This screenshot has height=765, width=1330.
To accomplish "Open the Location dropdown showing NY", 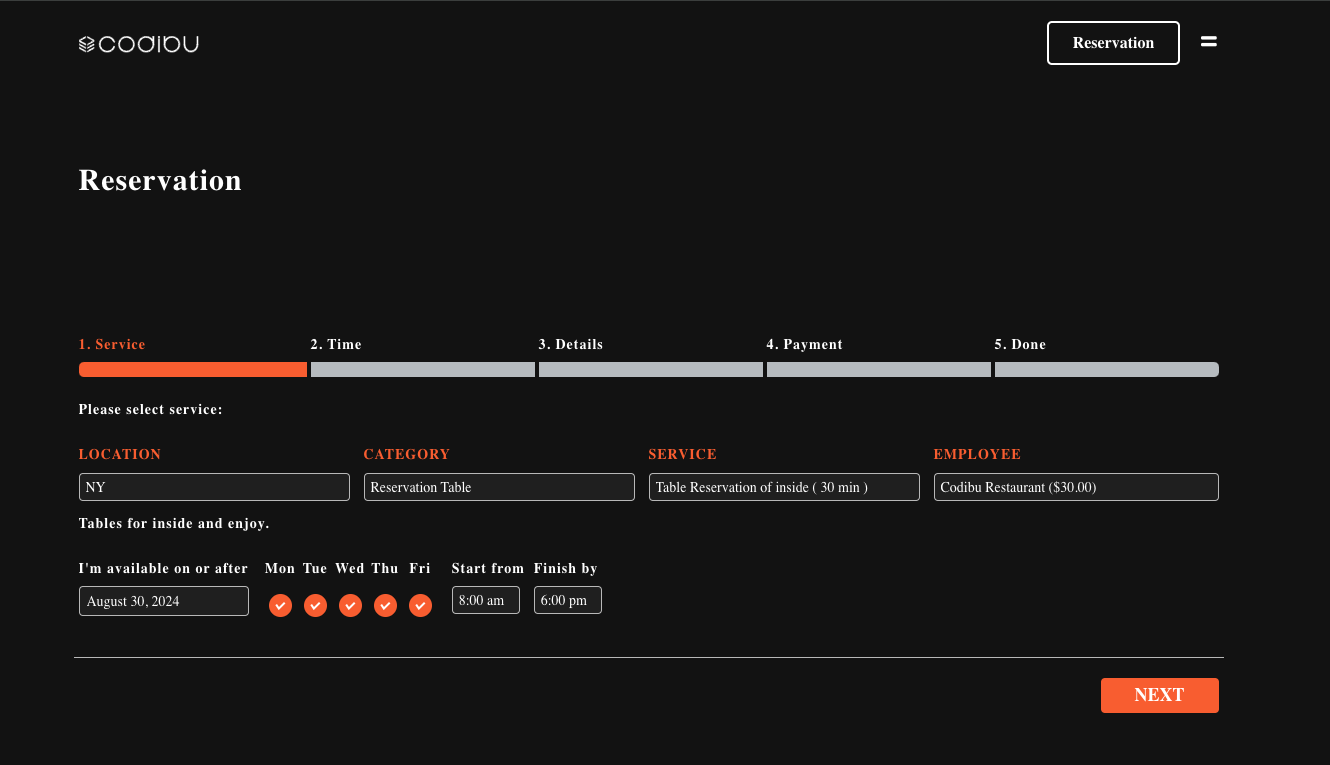I will coord(214,487).
